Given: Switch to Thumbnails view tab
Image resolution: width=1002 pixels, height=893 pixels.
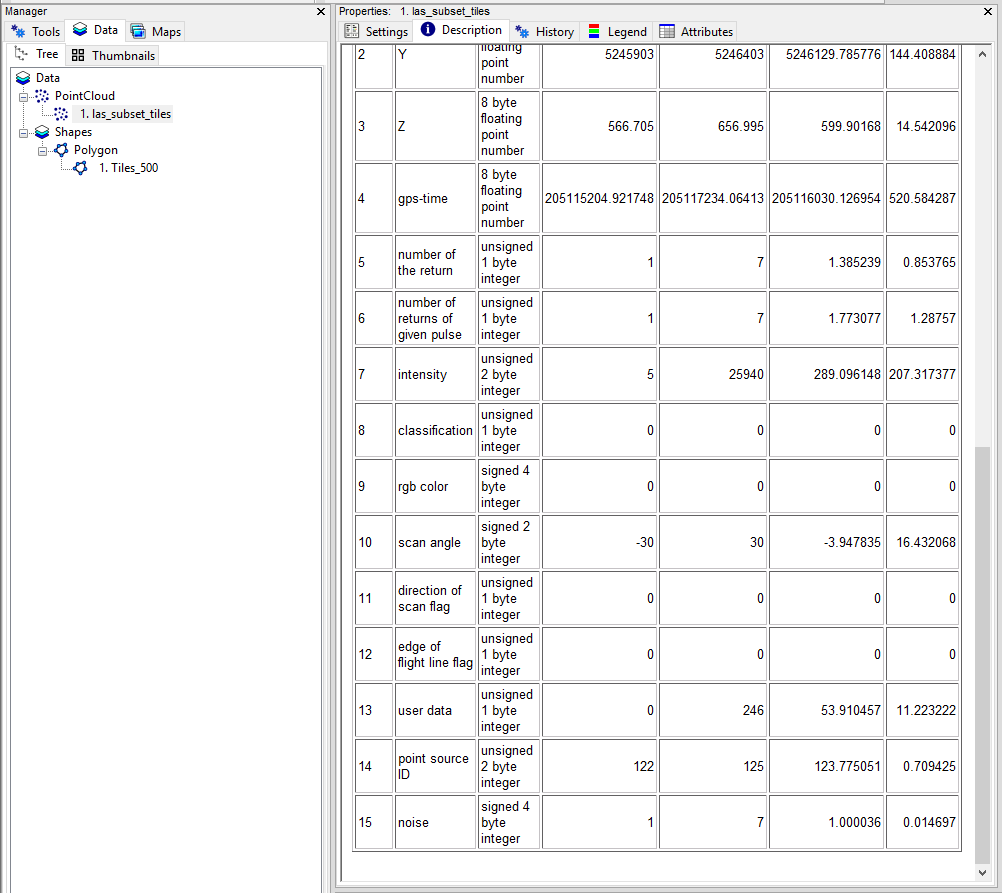Looking at the screenshot, I should (x=113, y=56).
